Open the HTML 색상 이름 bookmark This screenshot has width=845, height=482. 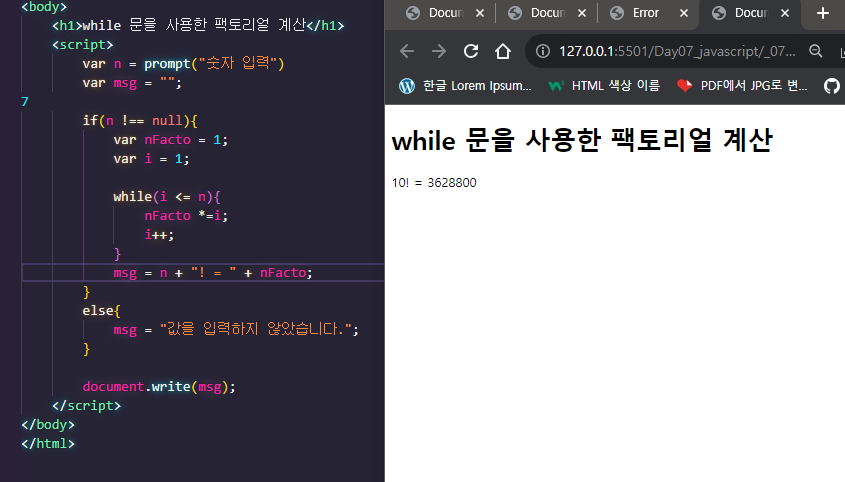(604, 86)
